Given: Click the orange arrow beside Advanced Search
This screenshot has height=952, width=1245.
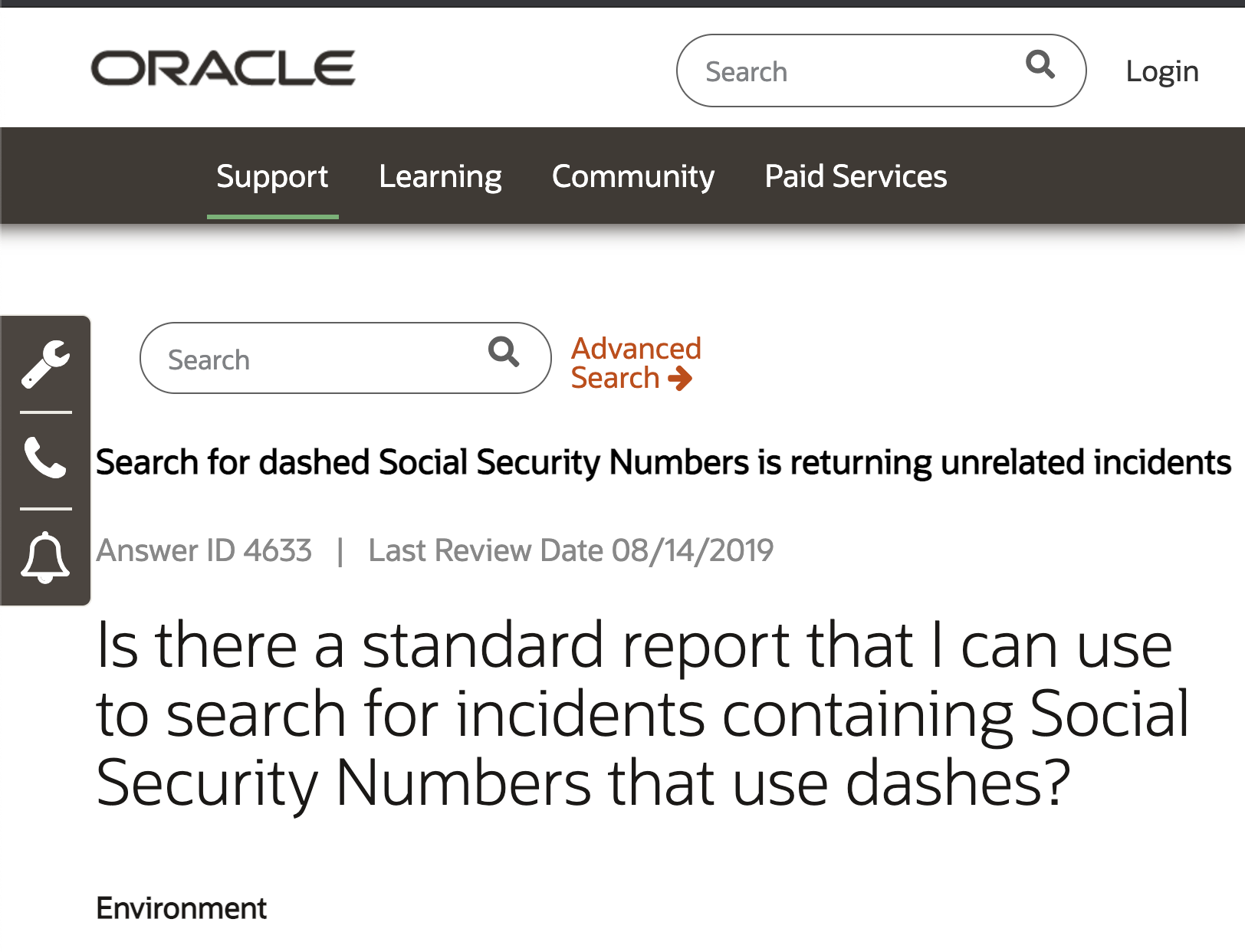Looking at the screenshot, I should coord(680,379).
